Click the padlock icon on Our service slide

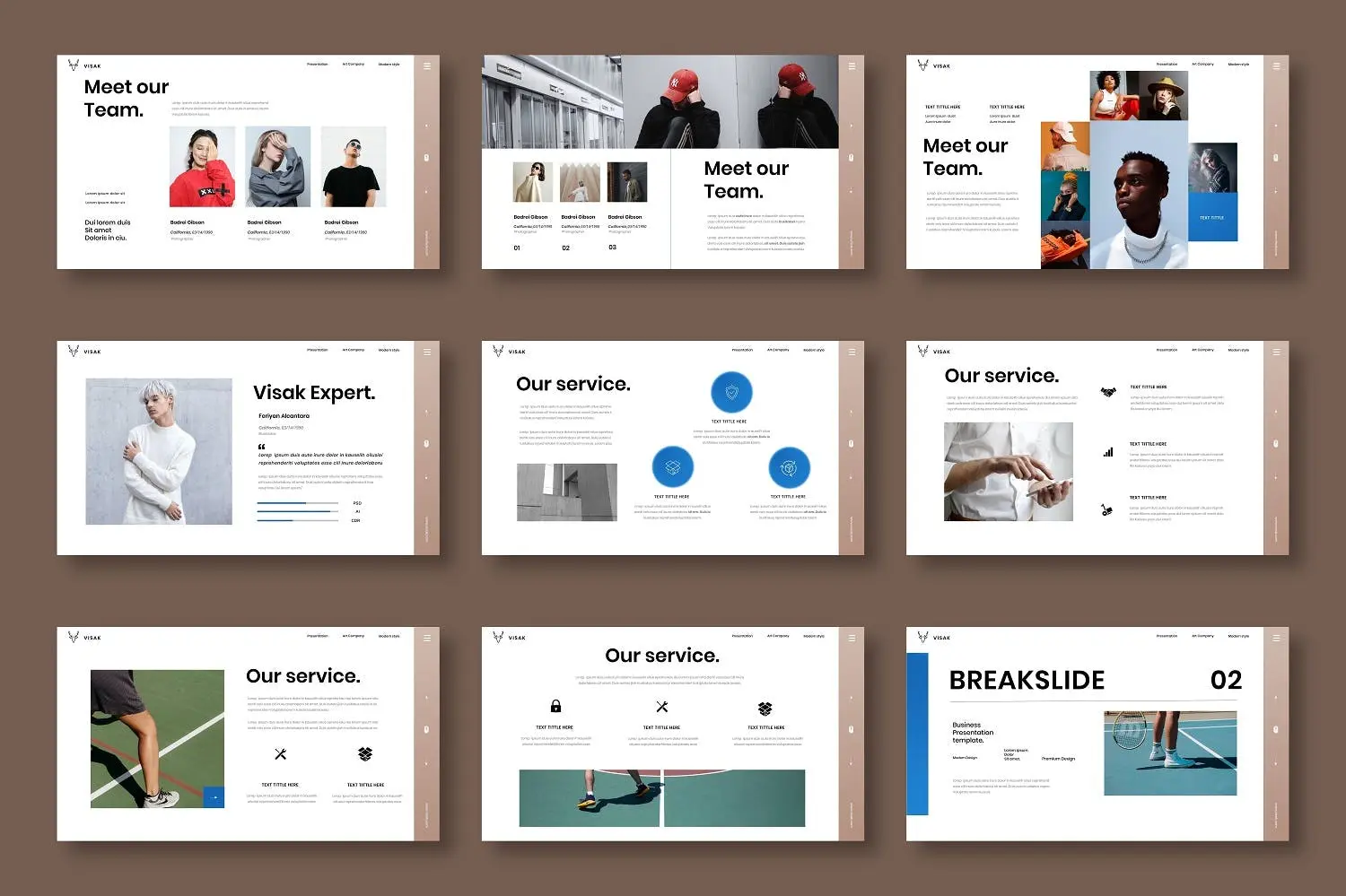[x=555, y=706]
